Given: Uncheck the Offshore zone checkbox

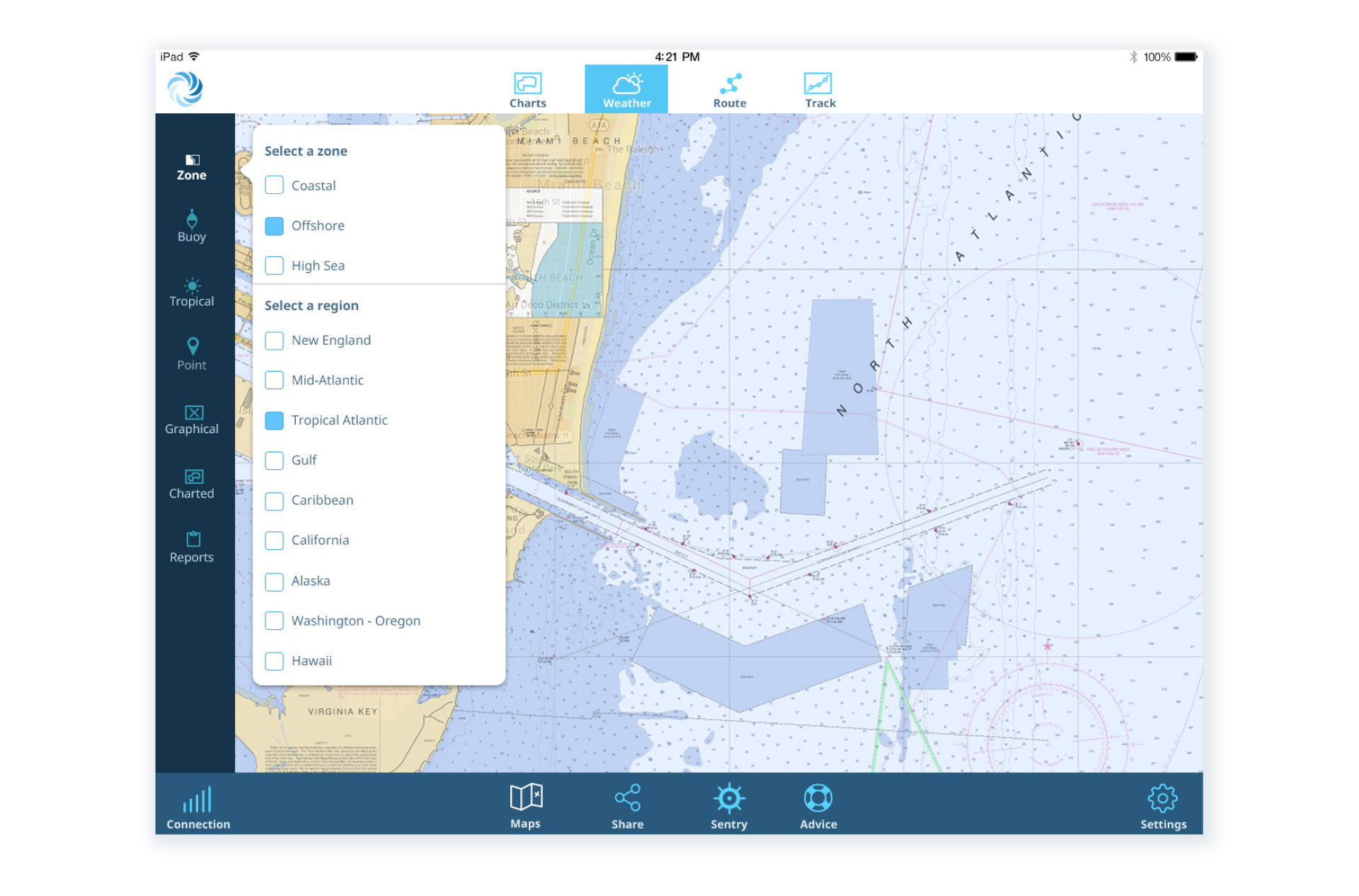Looking at the screenshot, I should (274, 226).
